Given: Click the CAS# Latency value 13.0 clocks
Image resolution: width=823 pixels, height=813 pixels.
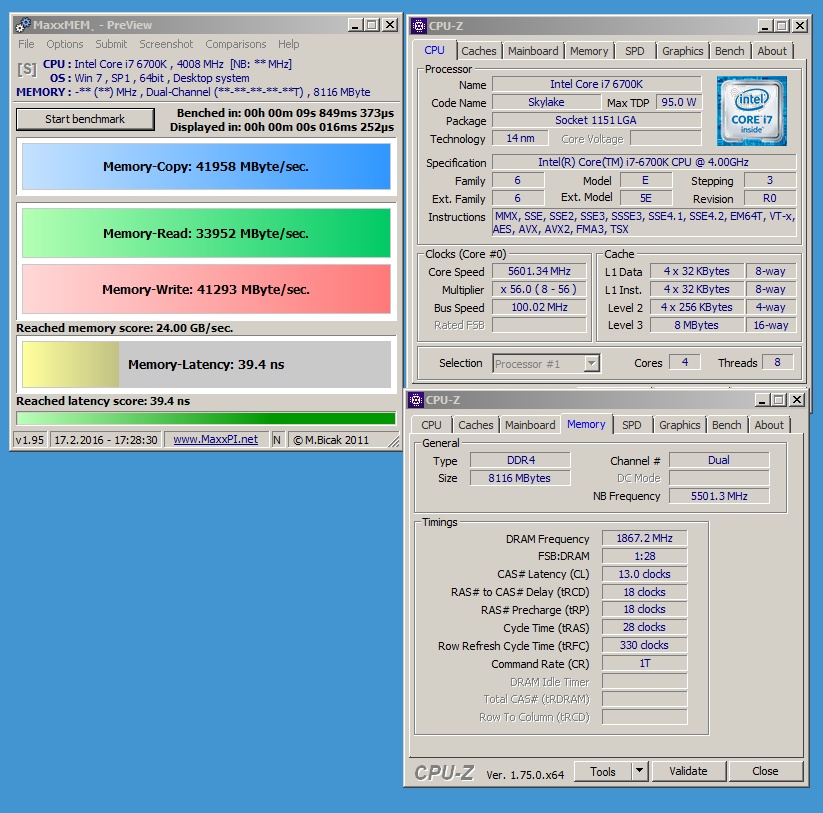Looking at the screenshot, I should pos(645,574).
